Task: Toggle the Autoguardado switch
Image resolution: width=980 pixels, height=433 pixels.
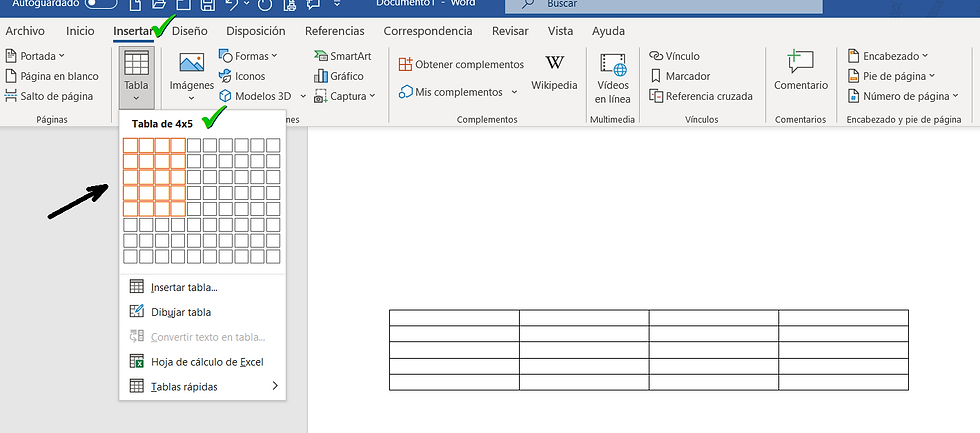Action: tap(101, 4)
